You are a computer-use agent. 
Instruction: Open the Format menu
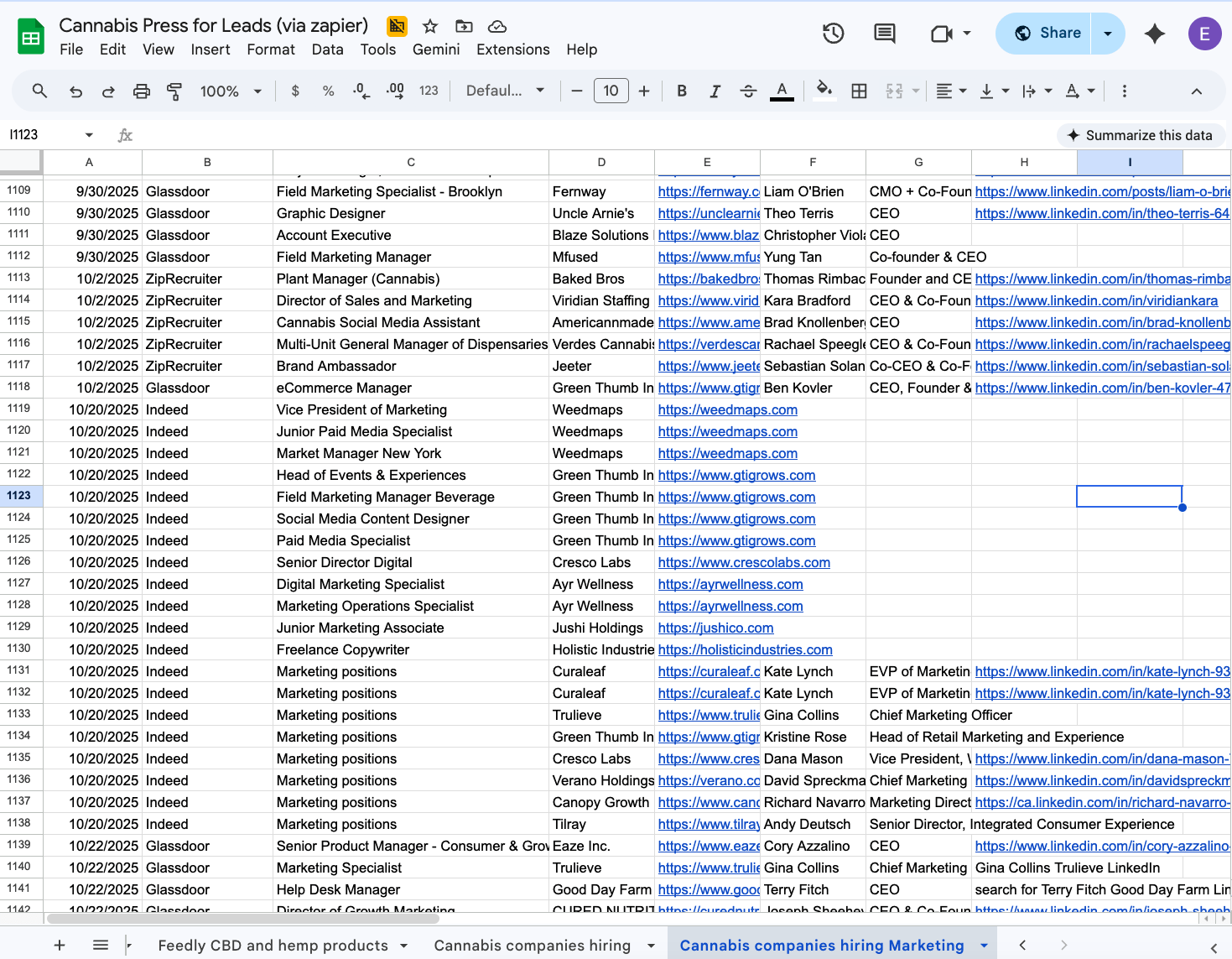click(271, 50)
